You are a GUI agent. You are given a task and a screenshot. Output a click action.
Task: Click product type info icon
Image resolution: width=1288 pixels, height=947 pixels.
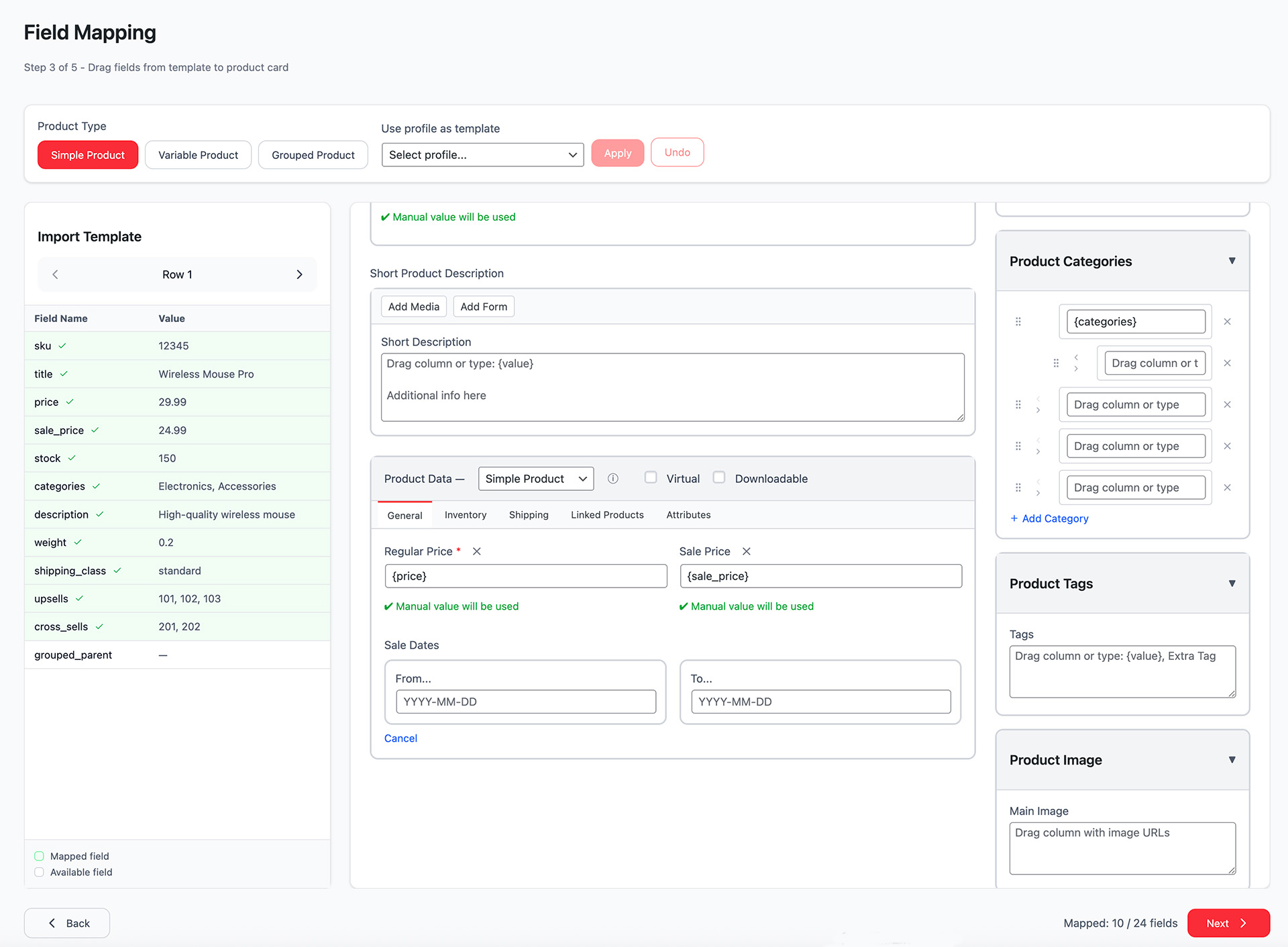coord(612,479)
